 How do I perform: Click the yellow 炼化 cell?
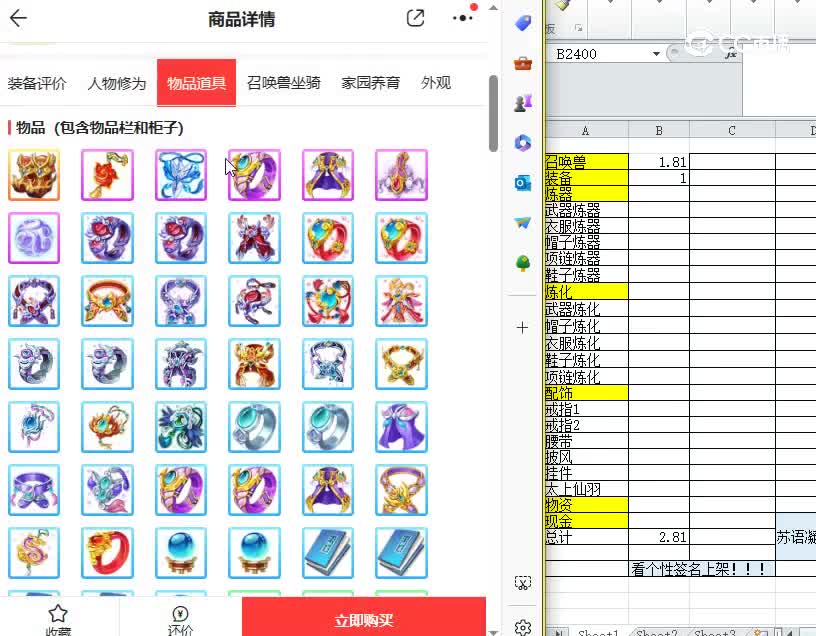586,291
